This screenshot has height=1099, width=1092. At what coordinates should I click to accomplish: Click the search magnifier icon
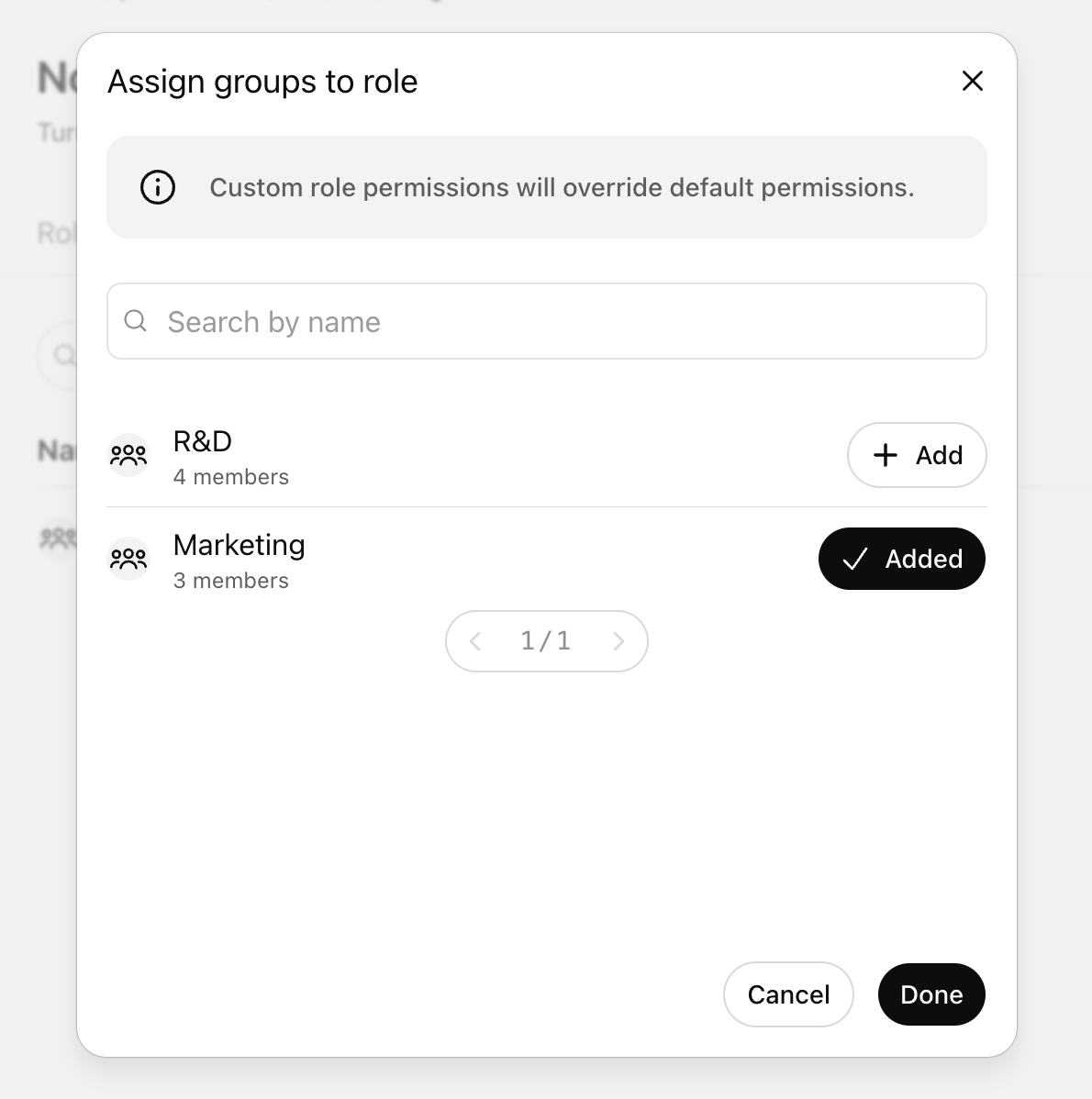pyautogui.click(x=136, y=321)
